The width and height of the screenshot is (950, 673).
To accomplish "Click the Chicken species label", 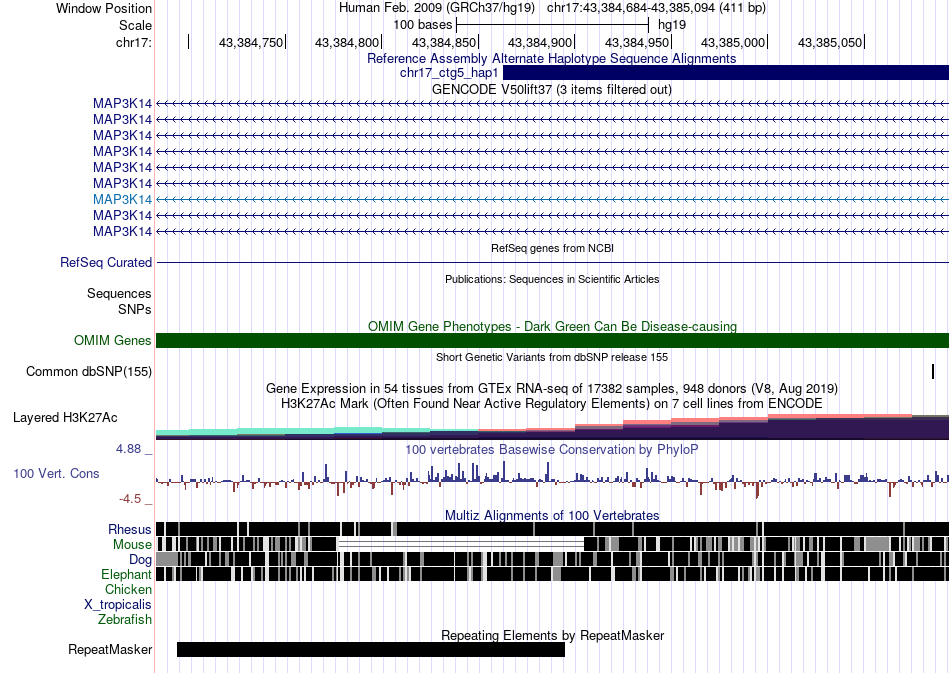I will pyautogui.click(x=128, y=589).
